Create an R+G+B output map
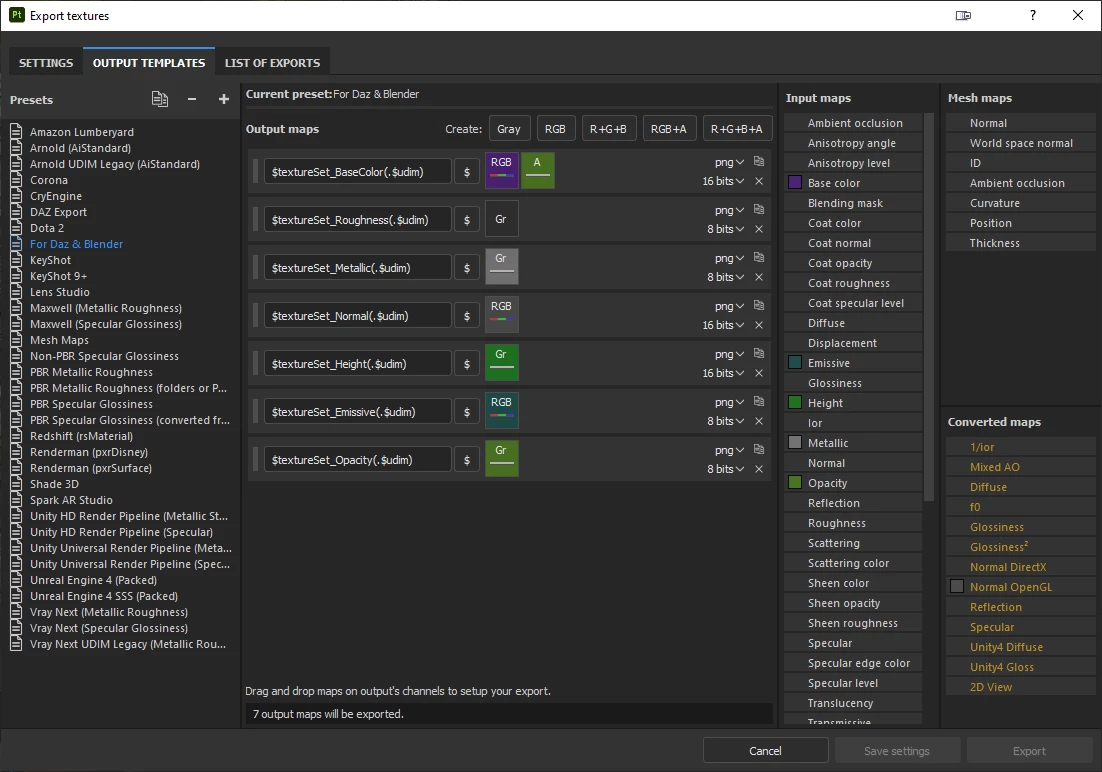The height and width of the screenshot is (772, 1102). point(608,129)
